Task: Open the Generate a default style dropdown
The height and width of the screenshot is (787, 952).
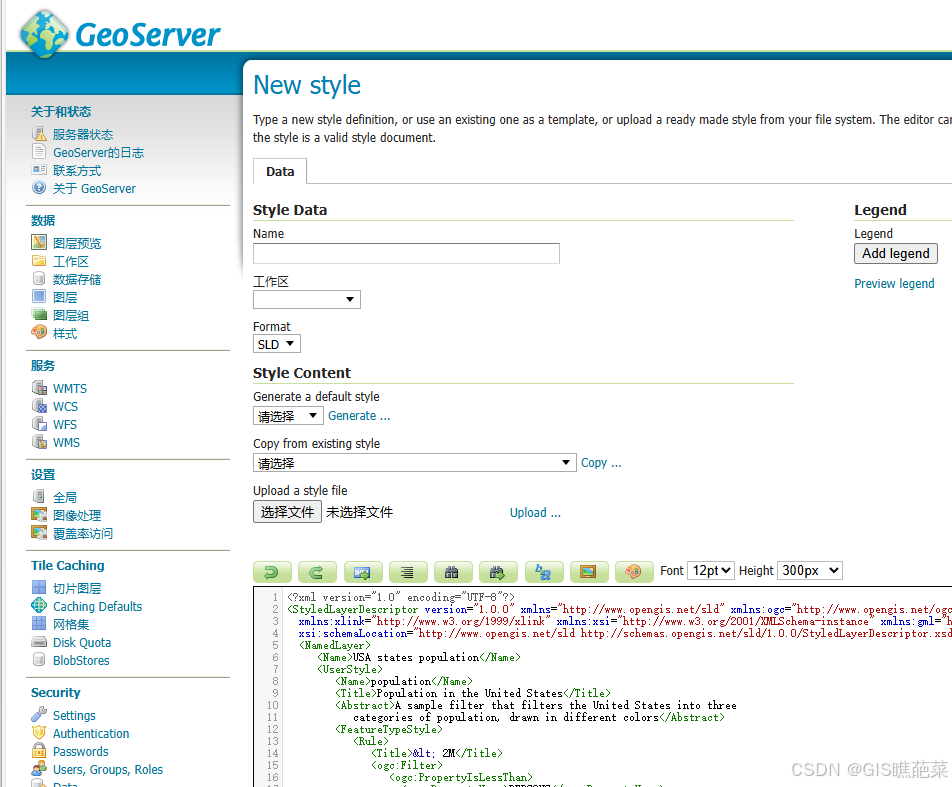Action: tap(288, 416)
